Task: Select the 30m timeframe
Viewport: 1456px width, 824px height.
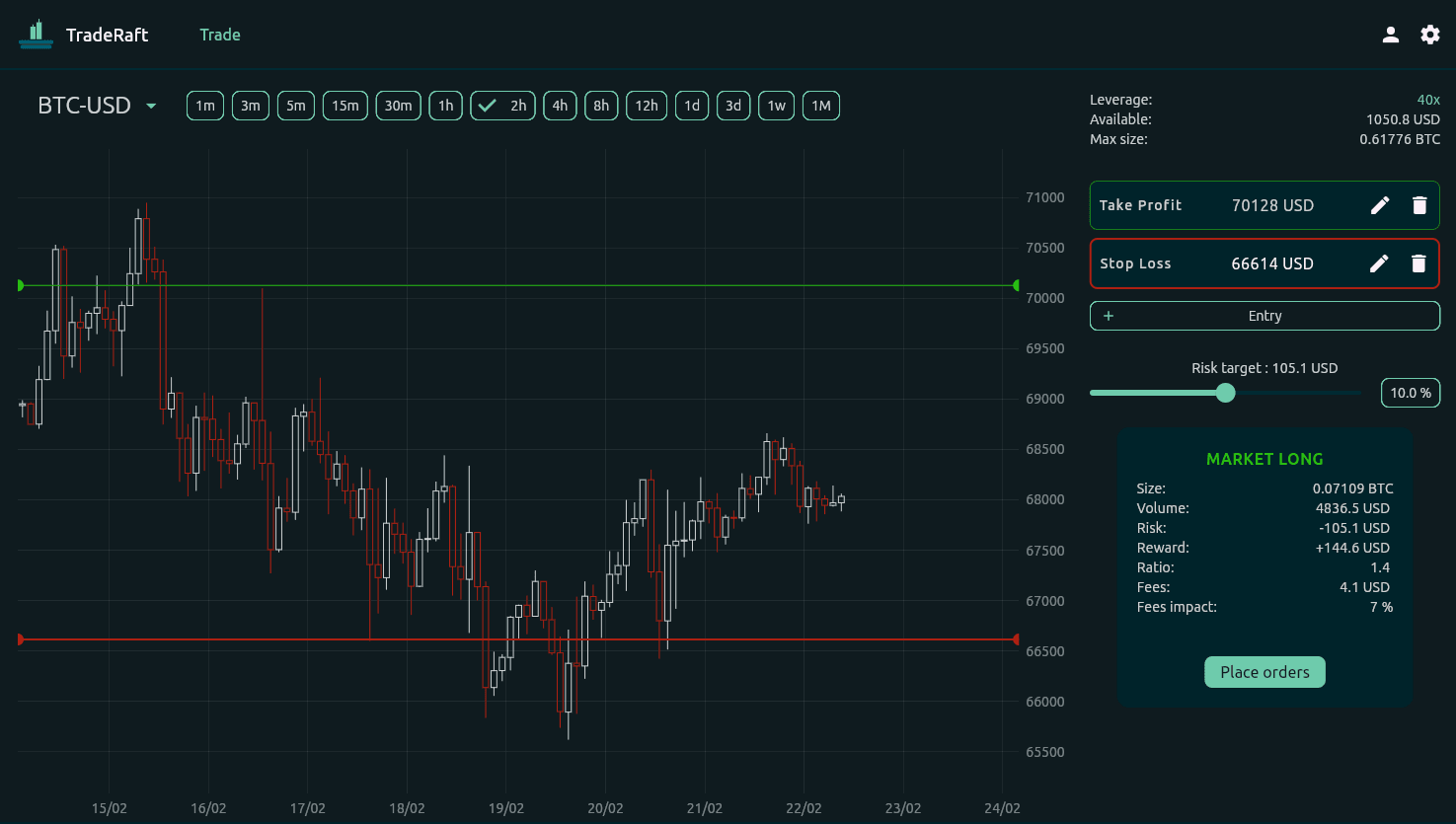Action: [398, 106]
